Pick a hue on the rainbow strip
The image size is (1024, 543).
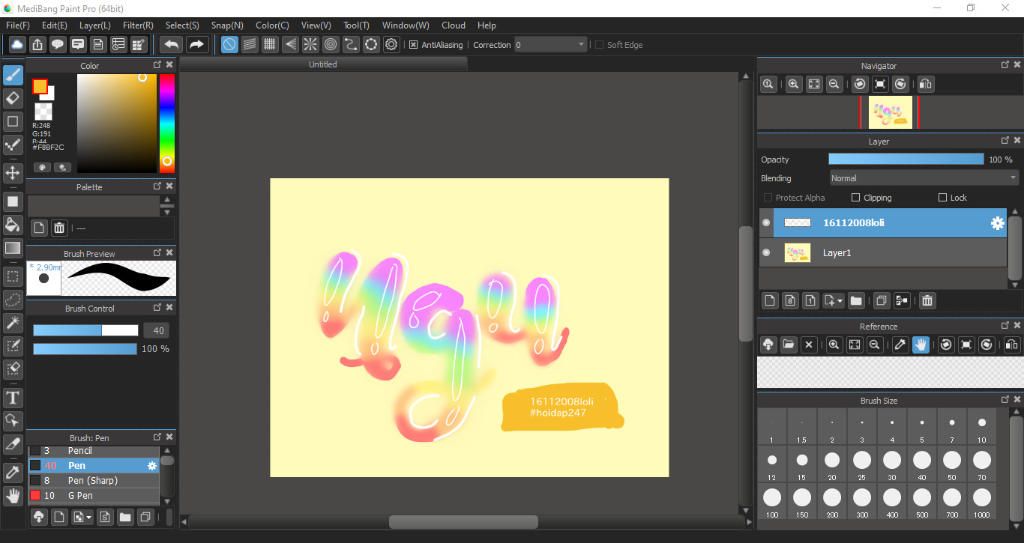tap(167, 123)
